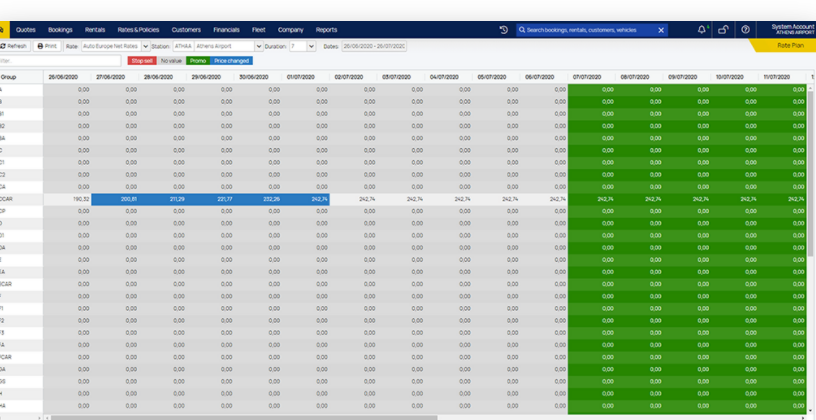The width and height of the screenshot is (816, 420).
Task: Click the 242,74 cell under 01/07/2020
Action: pos(305,199)
